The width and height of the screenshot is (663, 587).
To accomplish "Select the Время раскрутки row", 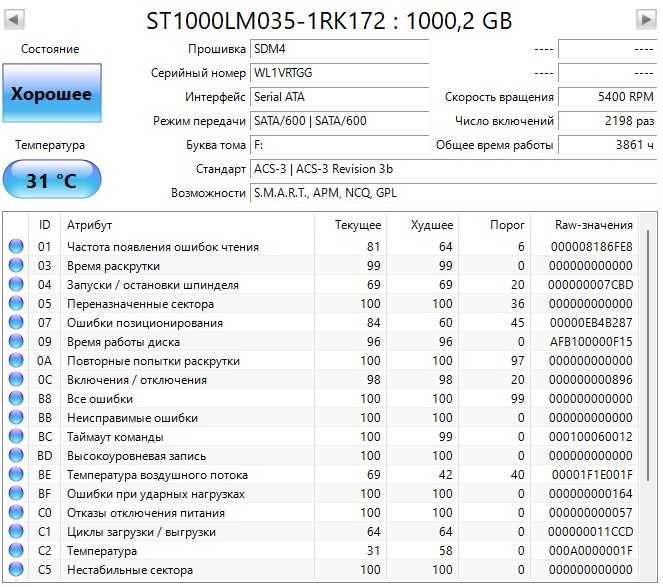I will [321, 266].
